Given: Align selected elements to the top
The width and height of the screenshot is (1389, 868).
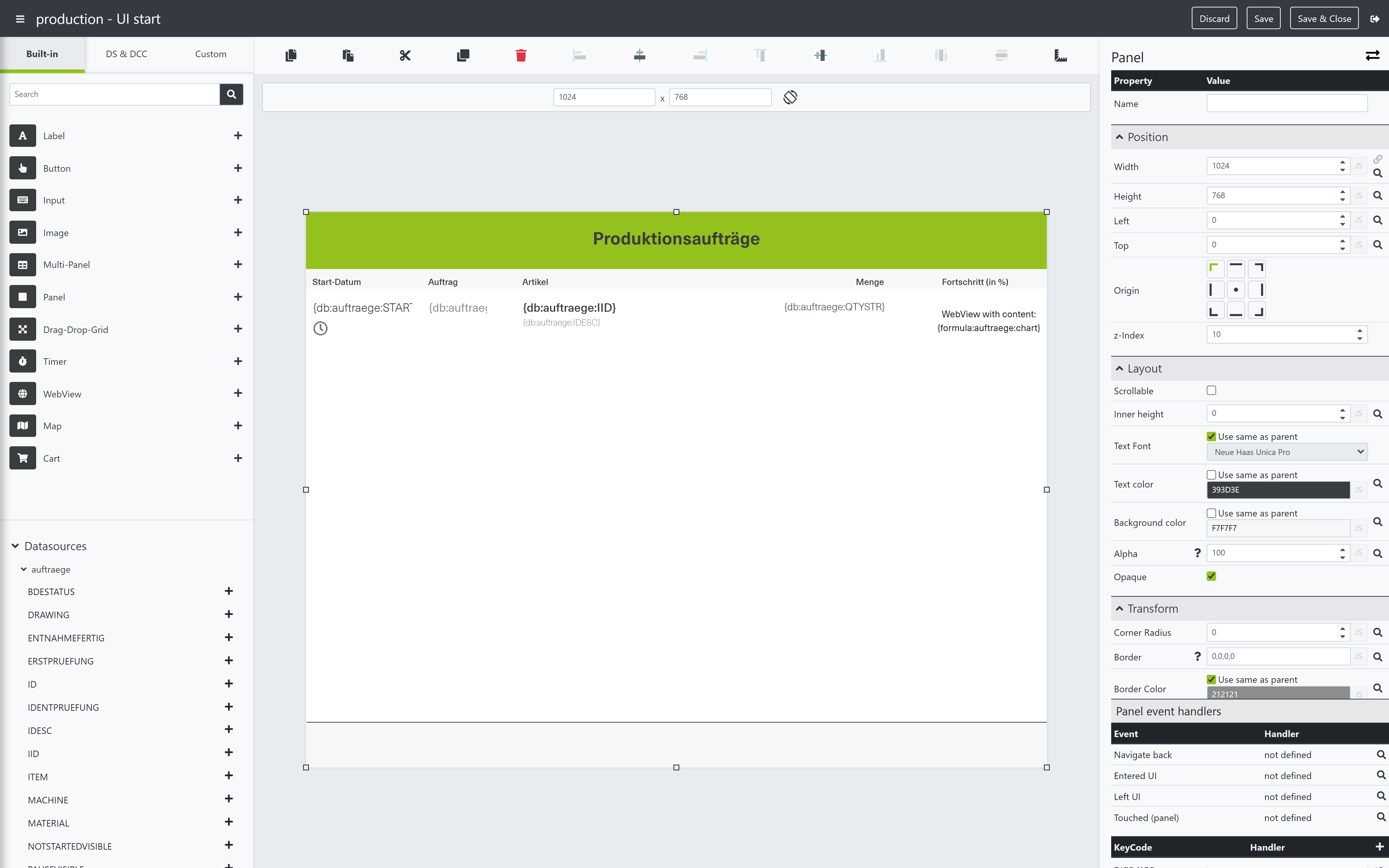Looking at the screenshot, I should point(759,55).
